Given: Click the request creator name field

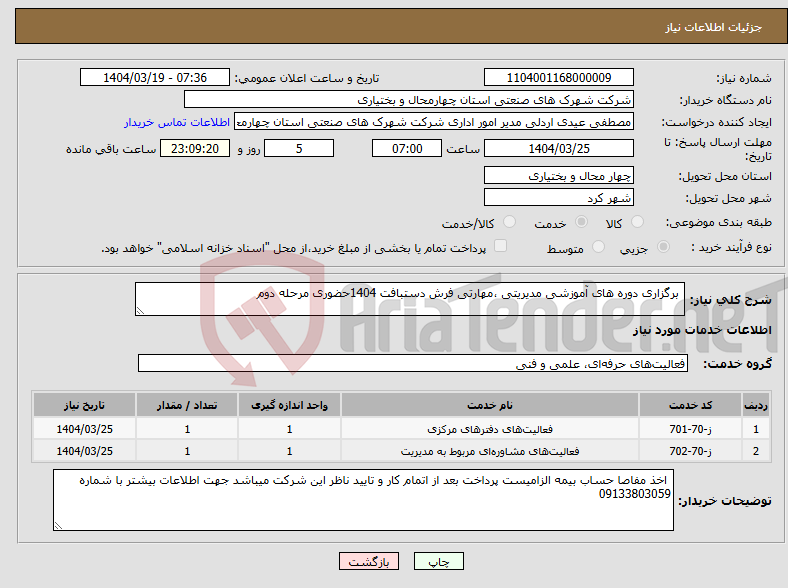Looking at the screenshot, I should point(434,122).
